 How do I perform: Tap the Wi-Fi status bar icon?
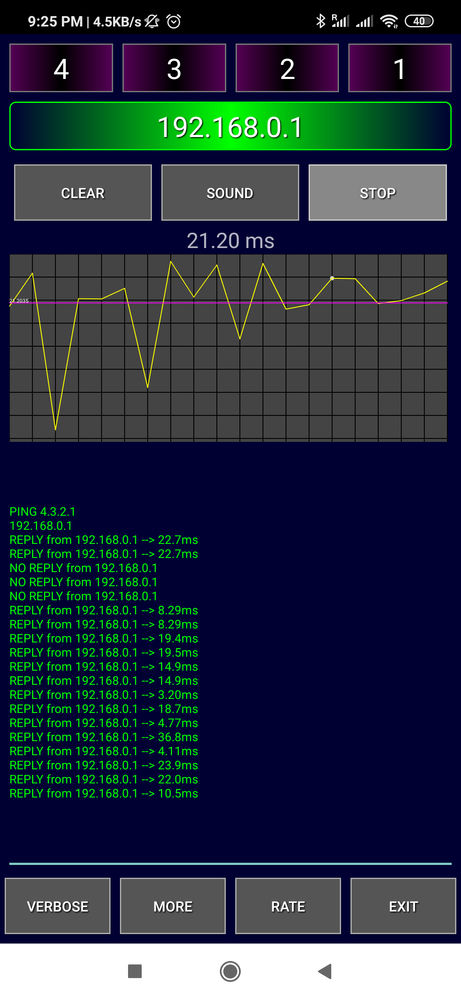point(389,21)
